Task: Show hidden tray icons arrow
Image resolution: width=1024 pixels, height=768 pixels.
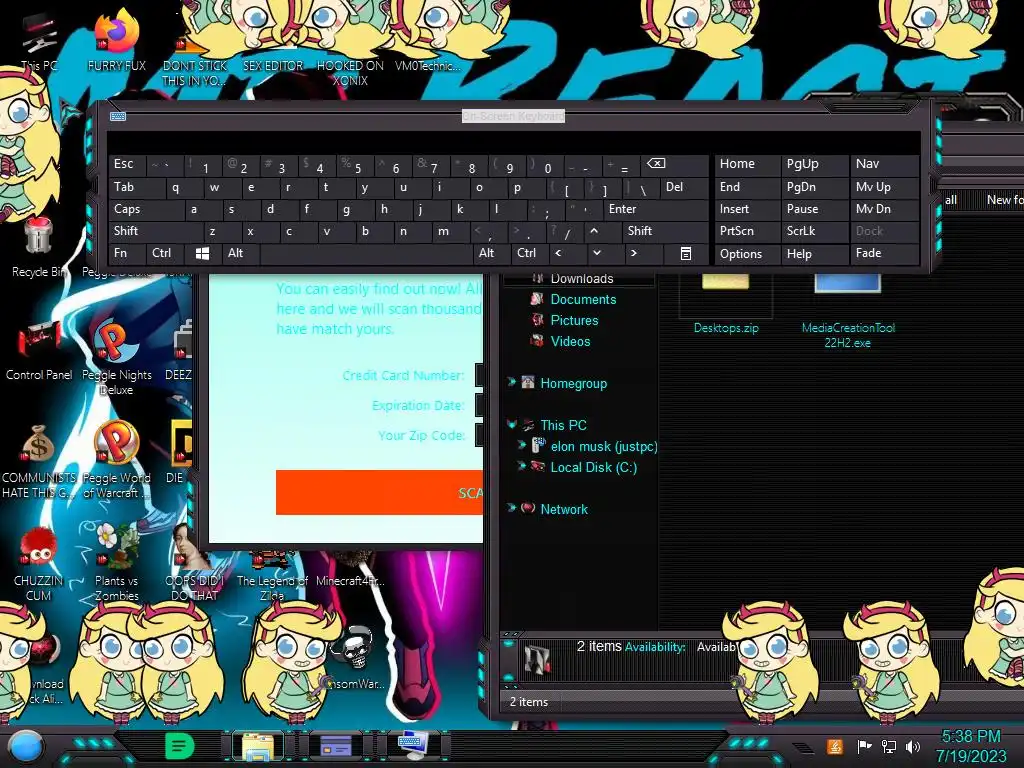Action: [803, 747]
